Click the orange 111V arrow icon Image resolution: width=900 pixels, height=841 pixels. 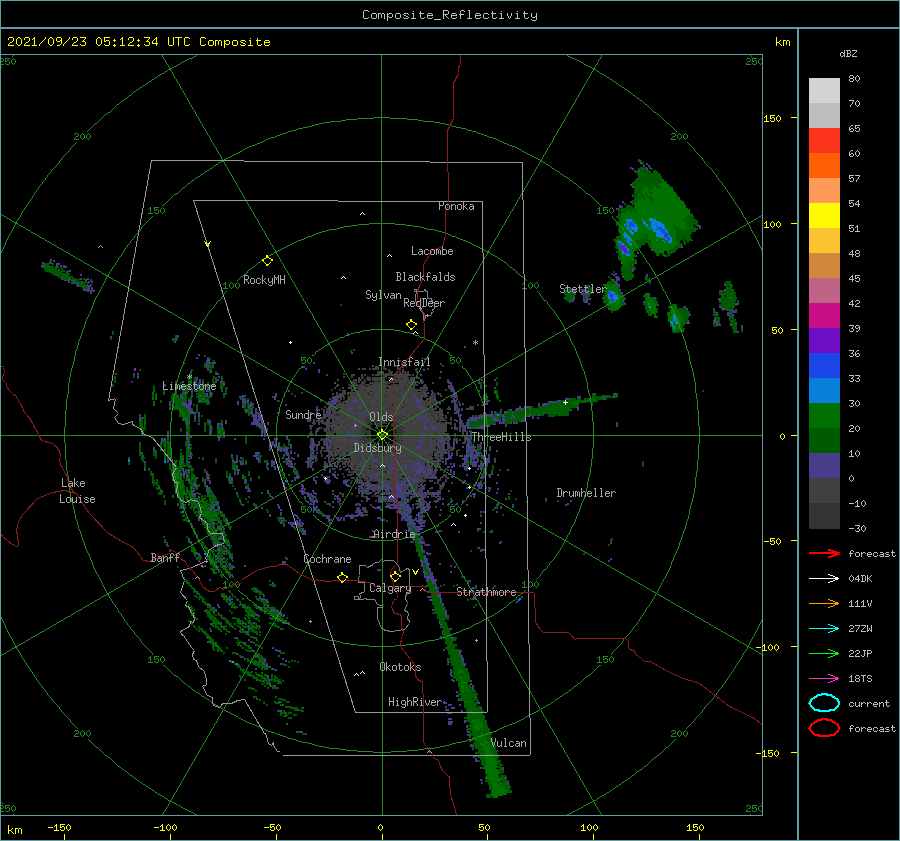(x=824, y=603)
